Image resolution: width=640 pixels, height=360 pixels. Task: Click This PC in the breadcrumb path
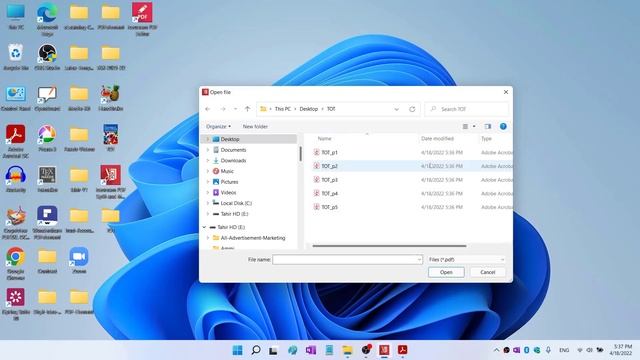pyautogui.click(x=282, y=109)
